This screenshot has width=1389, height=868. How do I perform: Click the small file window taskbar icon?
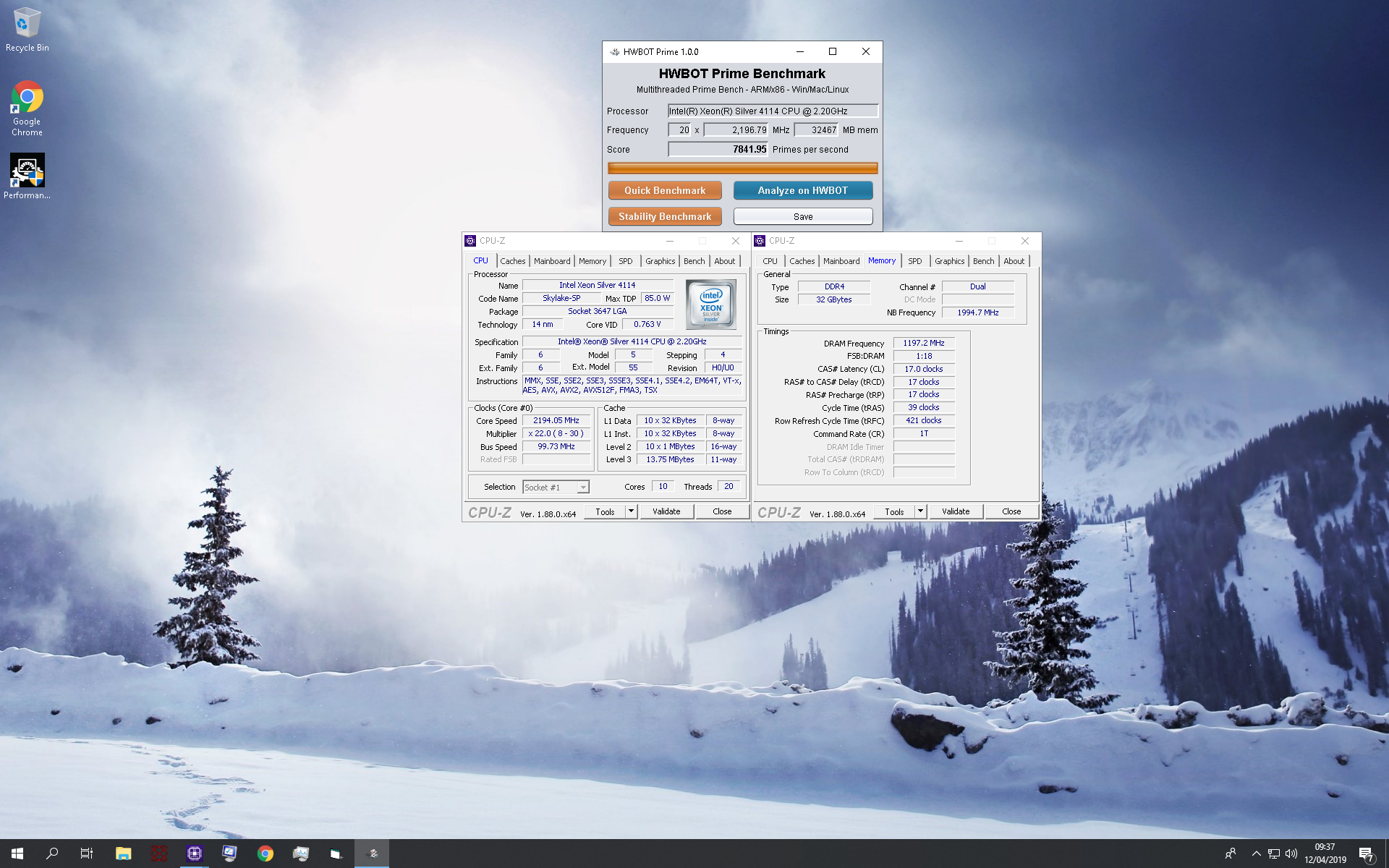click(x=336, y=854)
